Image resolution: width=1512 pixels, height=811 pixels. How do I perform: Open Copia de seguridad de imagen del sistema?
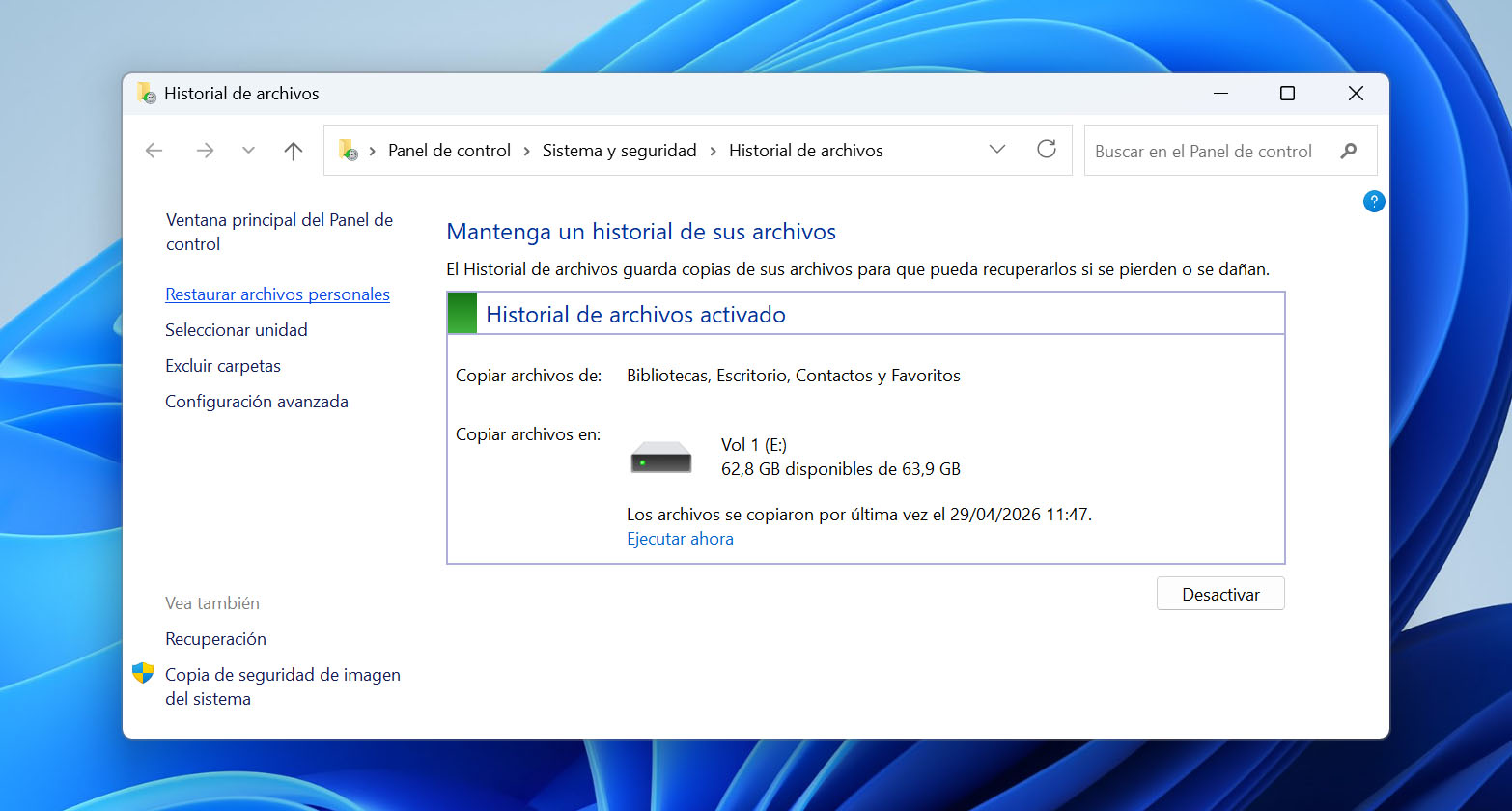coord(283,686)
